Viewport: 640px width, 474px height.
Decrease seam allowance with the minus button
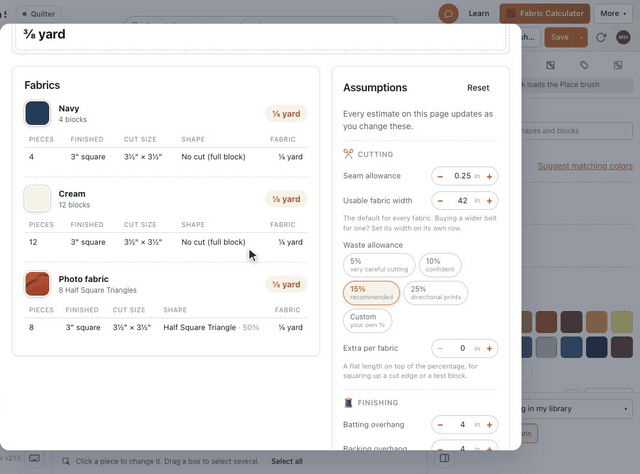click(x=440, y=176)
